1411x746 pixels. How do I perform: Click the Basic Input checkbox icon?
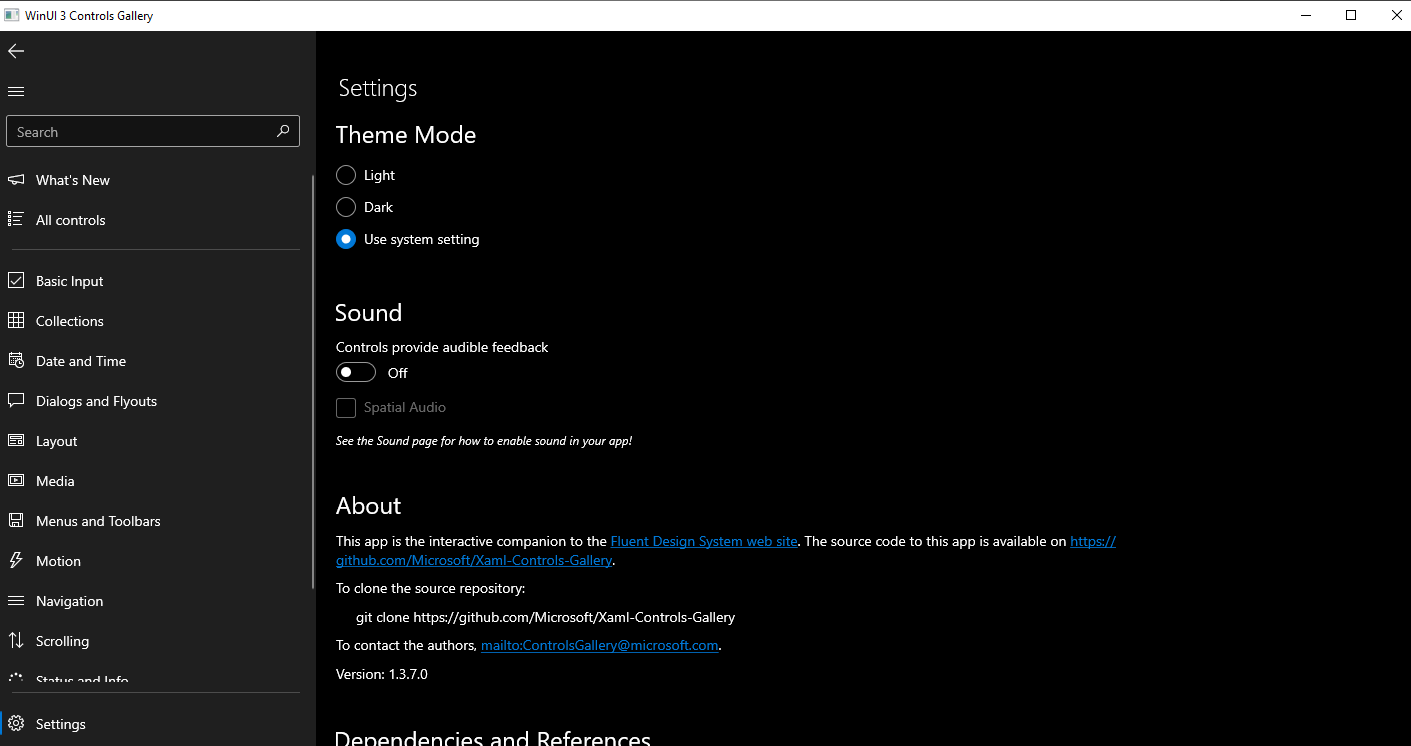coord(15,280)
